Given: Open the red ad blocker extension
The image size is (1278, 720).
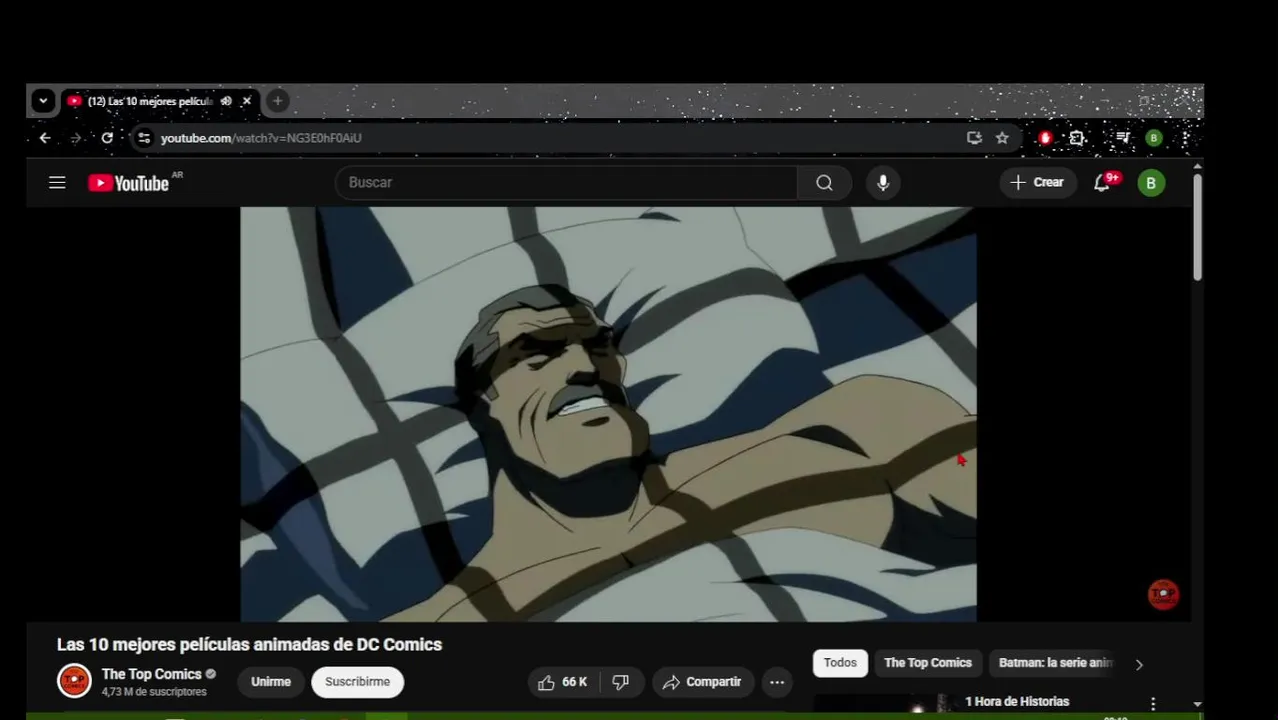Looking at the screenshot, I should [x=1045, y=138].
